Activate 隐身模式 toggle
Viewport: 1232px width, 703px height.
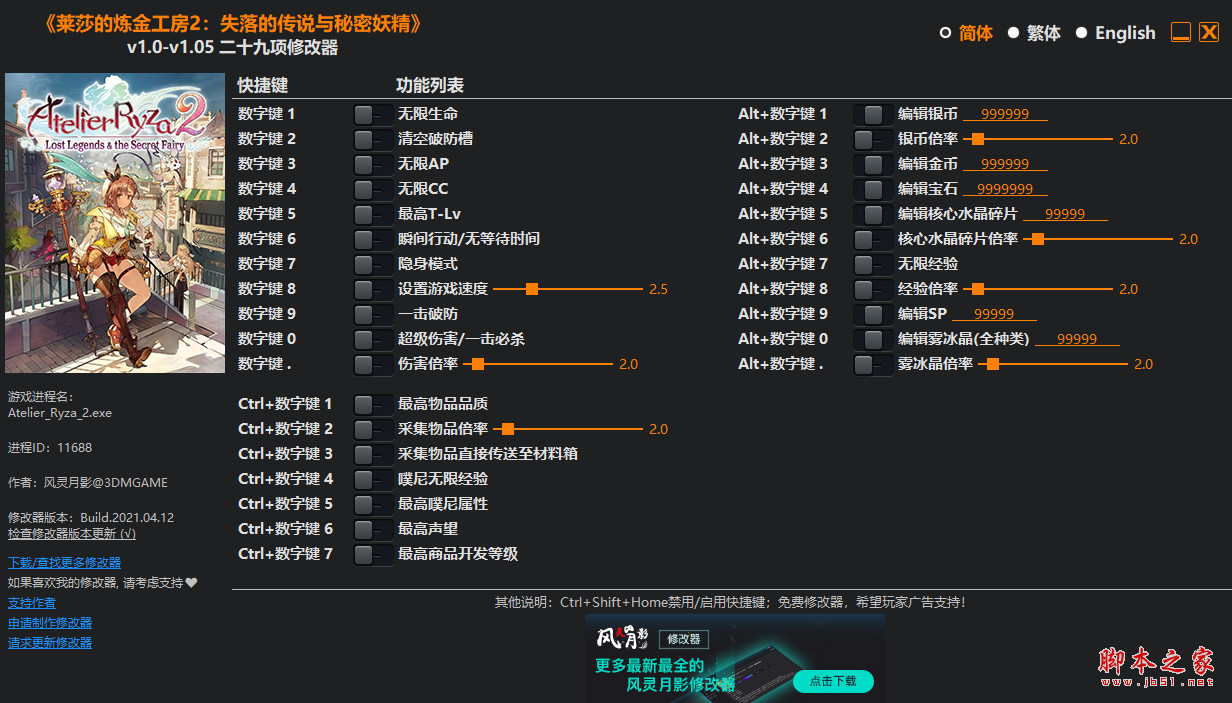(373, 264)
